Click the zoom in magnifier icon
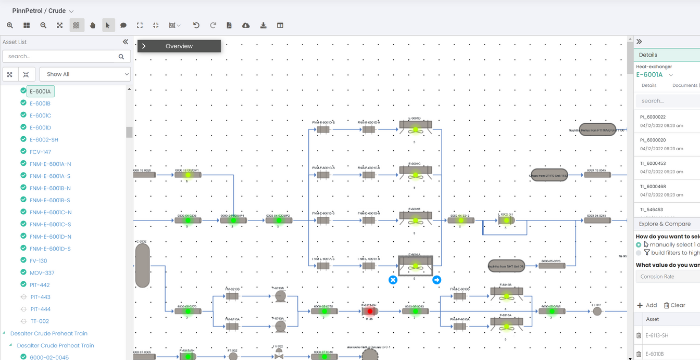The image size is (700, 360). pos(10,25)
